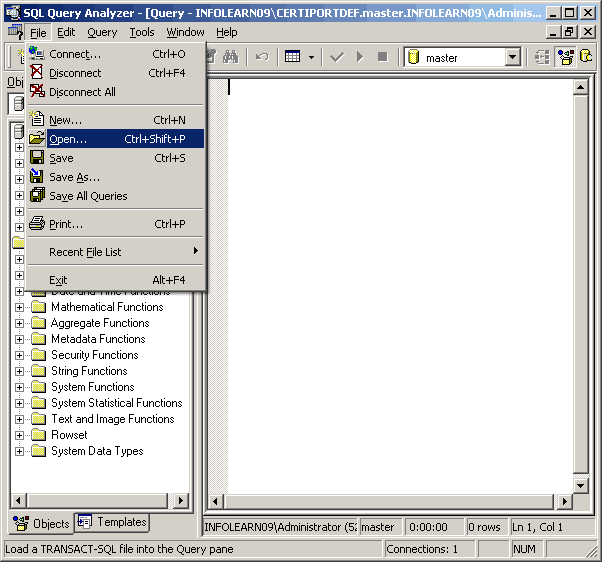
Task: Click the Object Browser right scroll arrow
Action: point(180,501)
